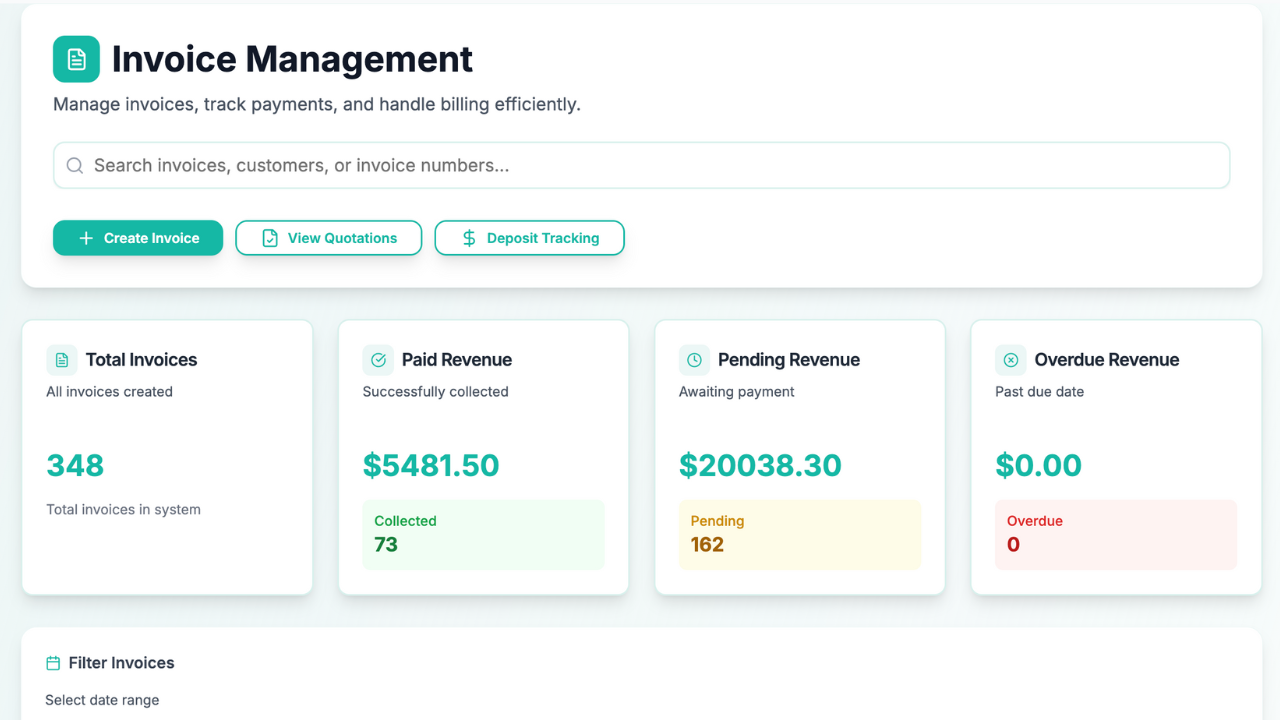
Task: Click the invoice search input field
Action: coord(640,164)
